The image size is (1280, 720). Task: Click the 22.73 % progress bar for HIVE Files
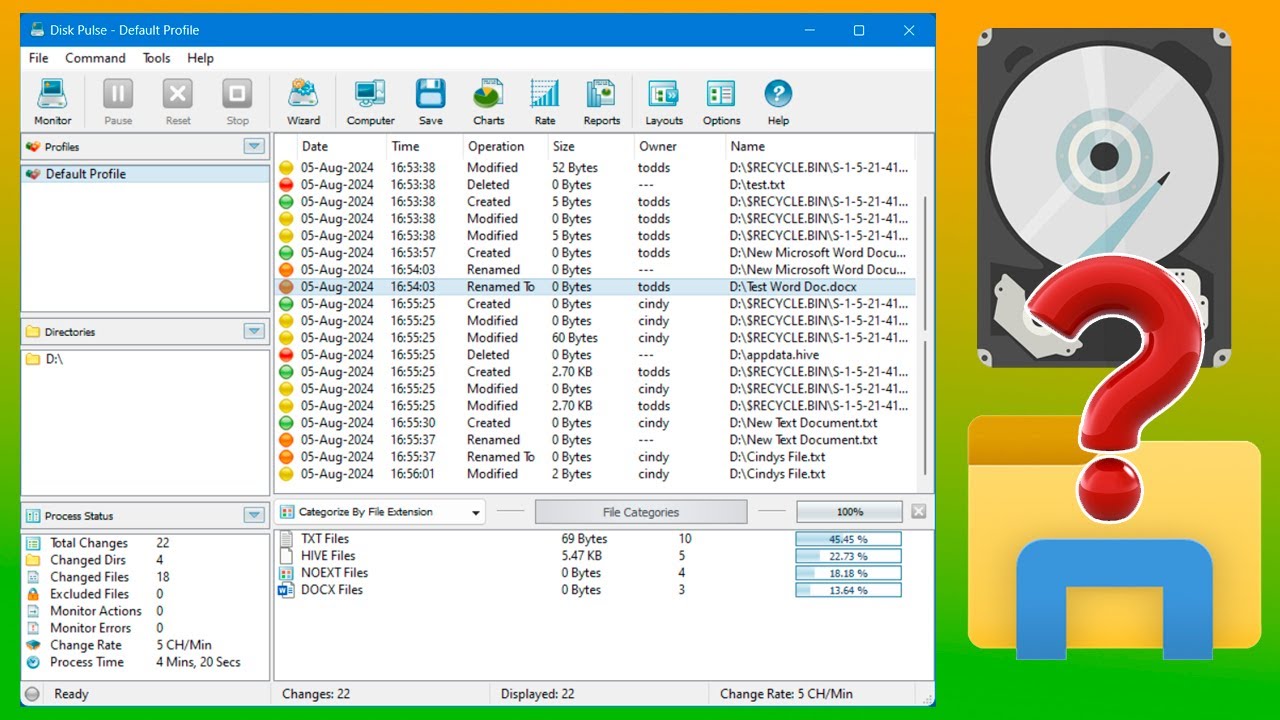849,556
